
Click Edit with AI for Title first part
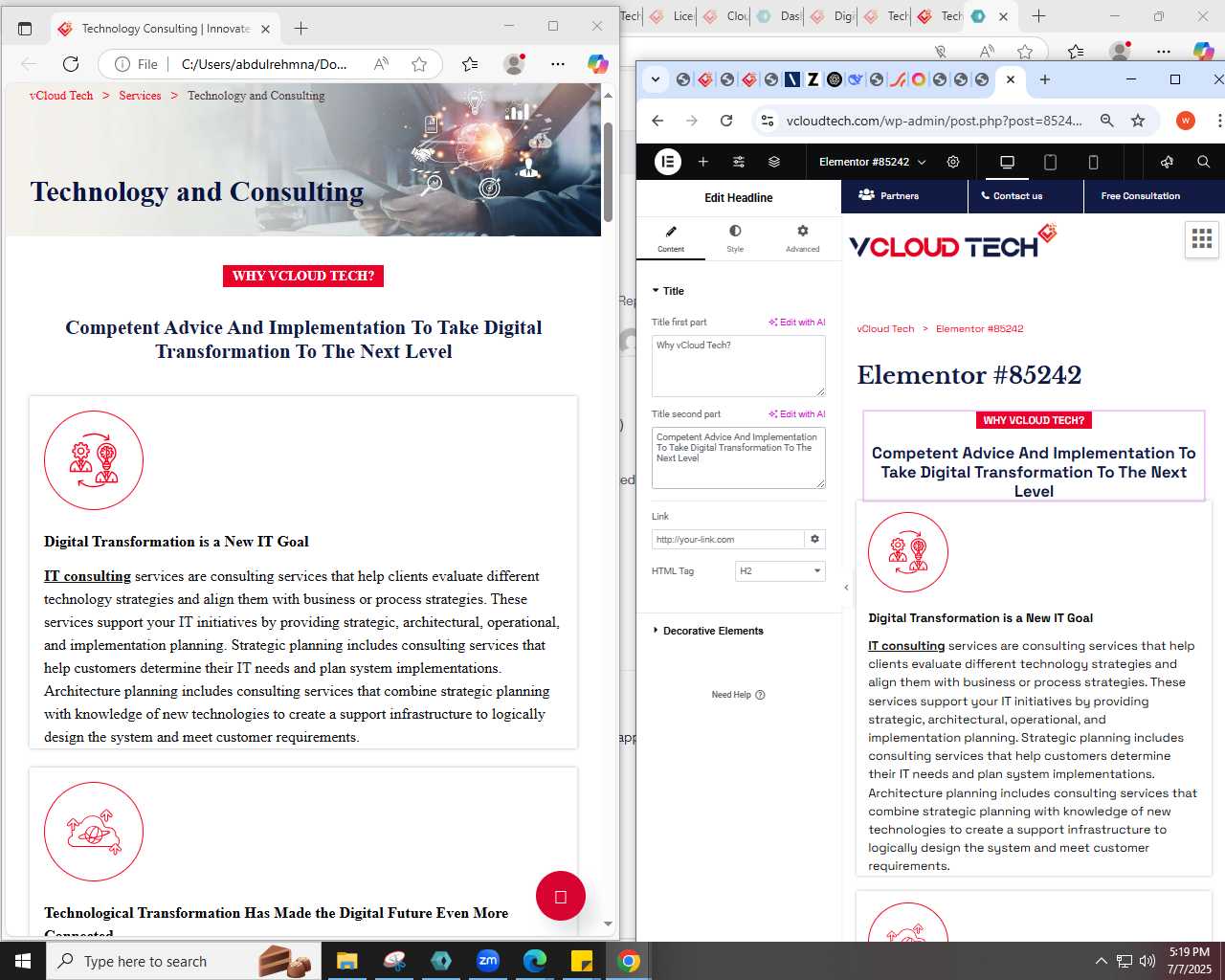(x=797, y=323)
